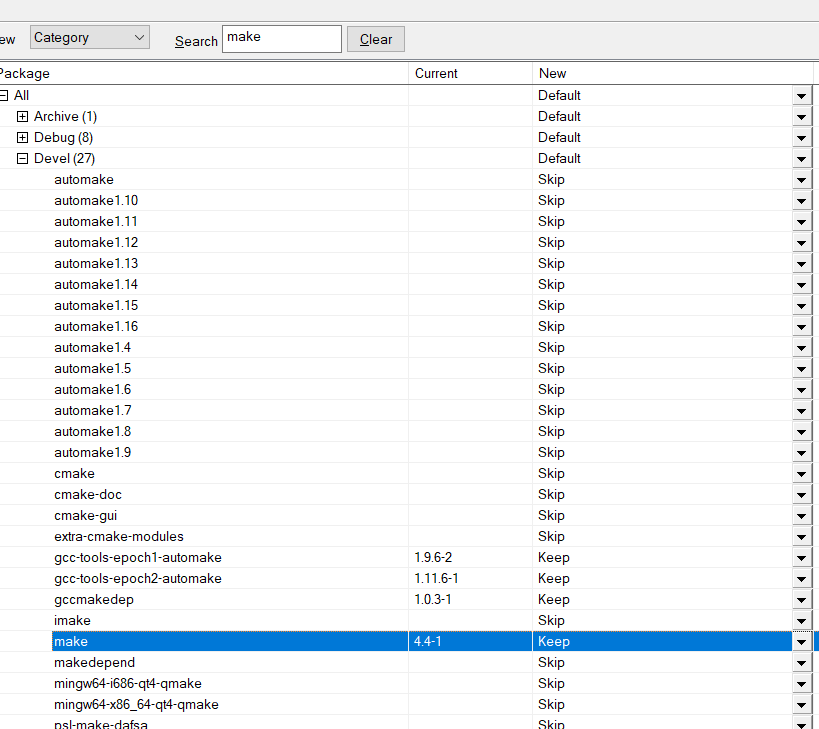The width and height of the screenshot is (819, 729).
Task: Select the makedepend package entry
Action: pyautogui.click(x=94, y=662)
